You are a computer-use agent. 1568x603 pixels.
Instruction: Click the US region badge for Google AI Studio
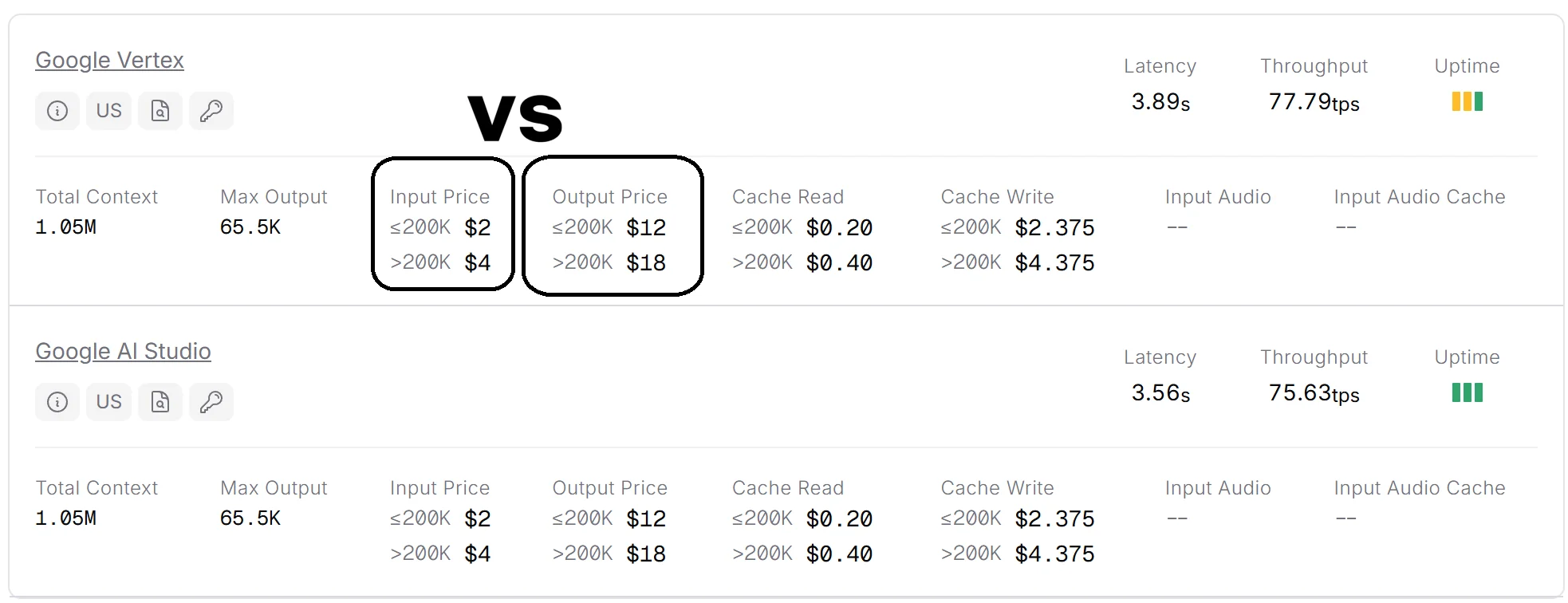(x=108, y=402)
